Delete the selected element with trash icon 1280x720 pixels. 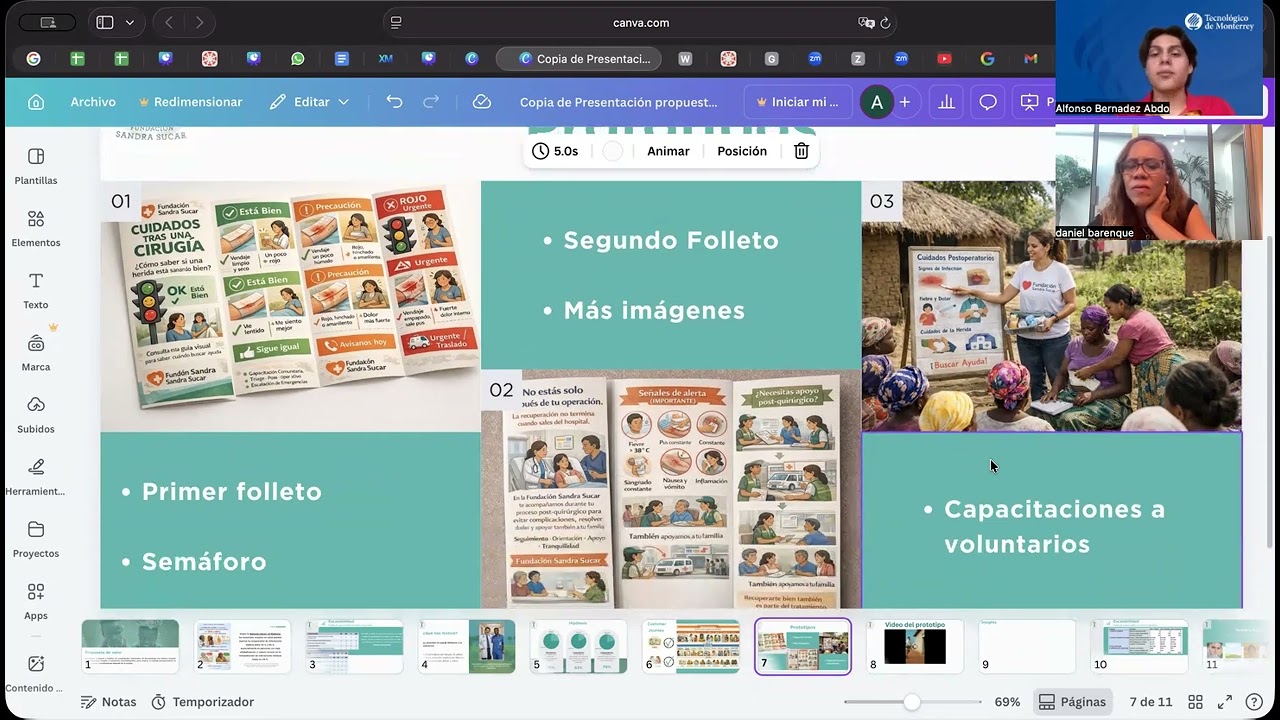click(x=801, y=151)
